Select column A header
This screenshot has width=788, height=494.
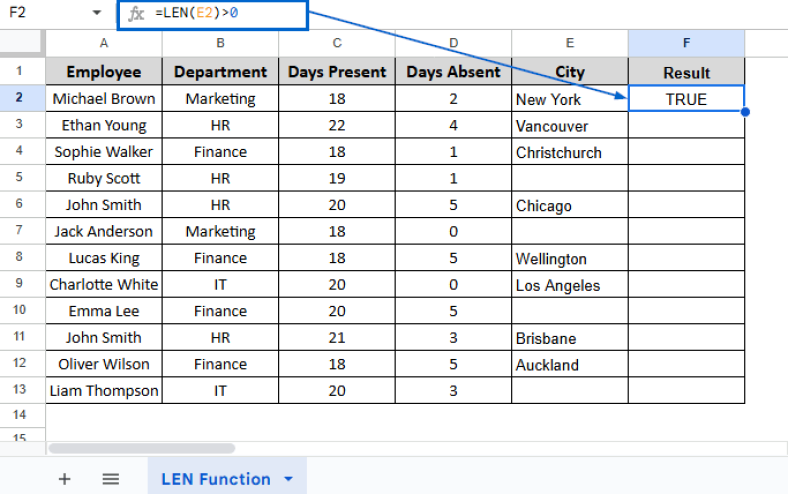tap(104, 43)
